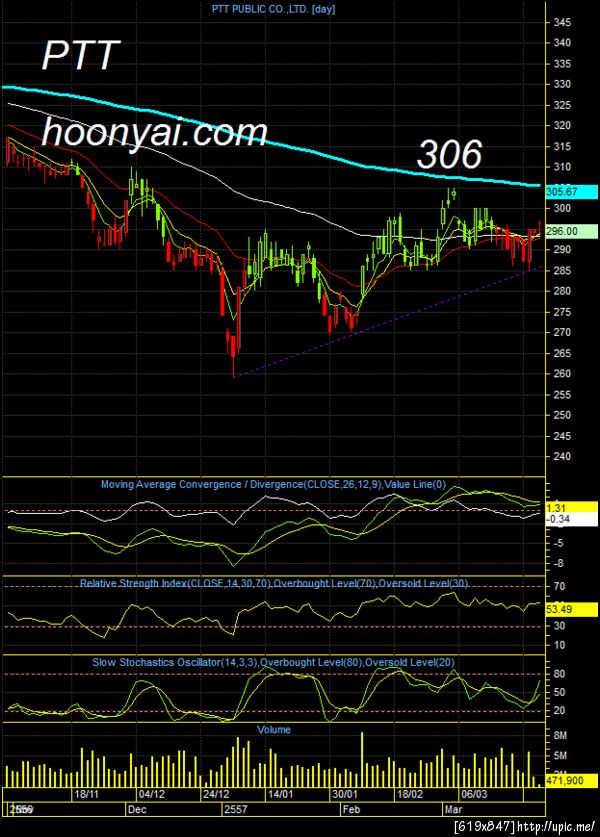Click the Stochastics 50 axis label
600x837 pixels.
(559, 693)
